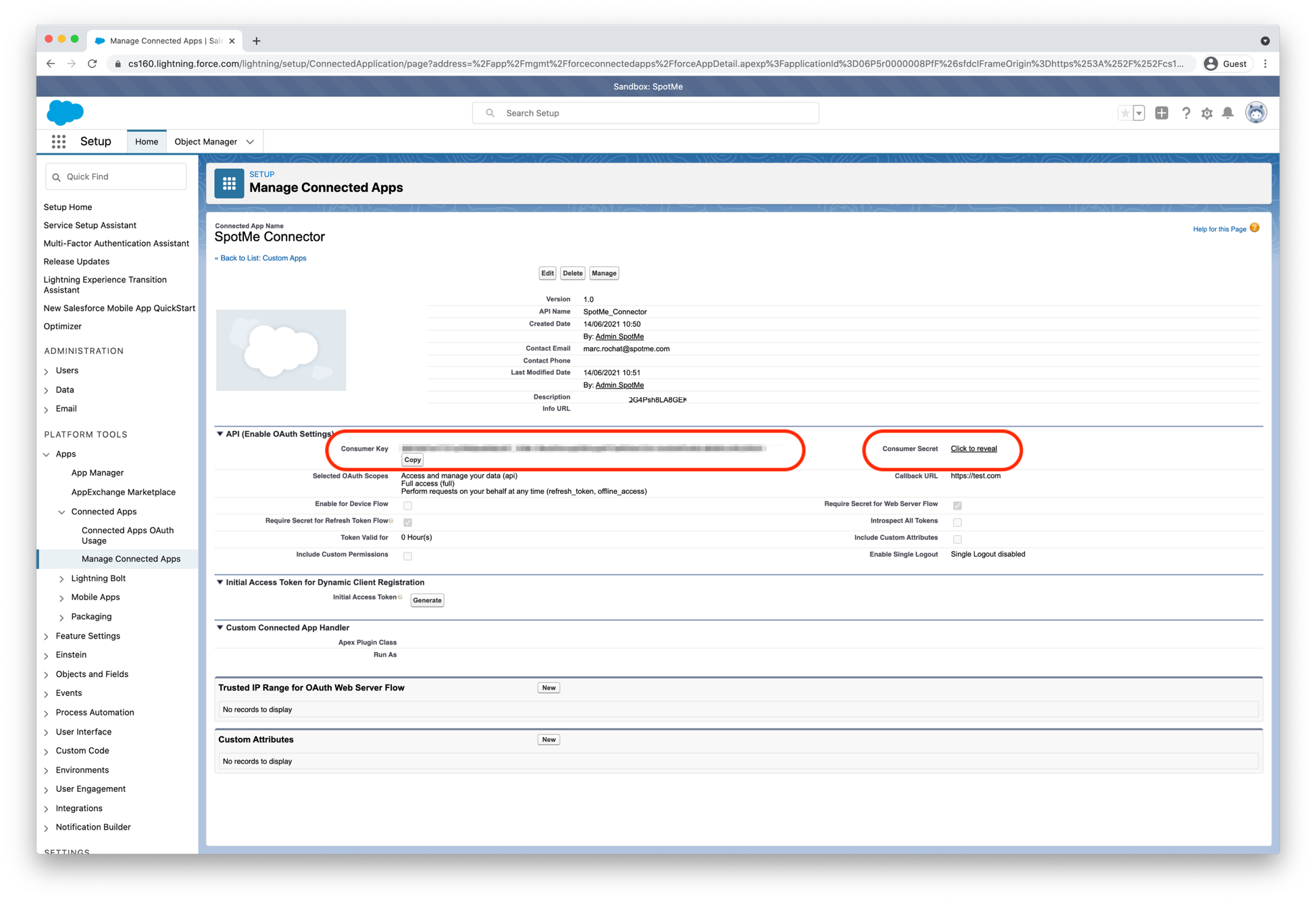Open Created By Admin SpotMe link
Viewport: 1316px width, 902px height.
click(x=619, y=336)
